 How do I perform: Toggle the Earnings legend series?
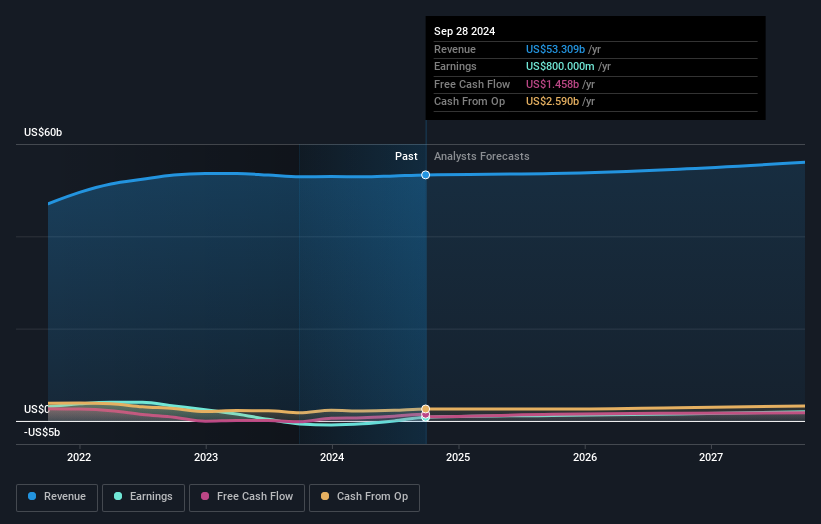(143, 497)
